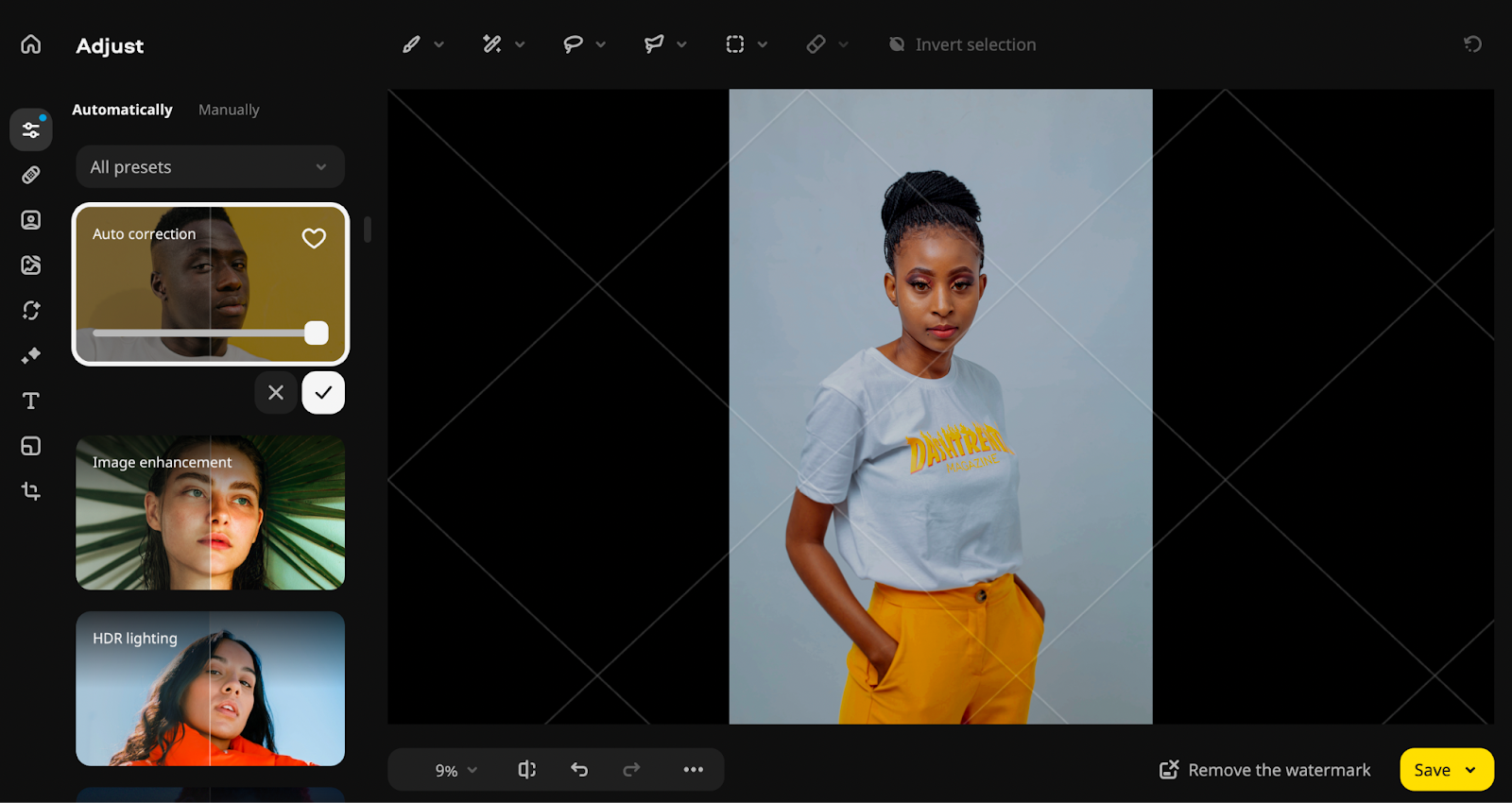Redo the last action
This screenshot has width=1512, height=803.
coord(631,770)
